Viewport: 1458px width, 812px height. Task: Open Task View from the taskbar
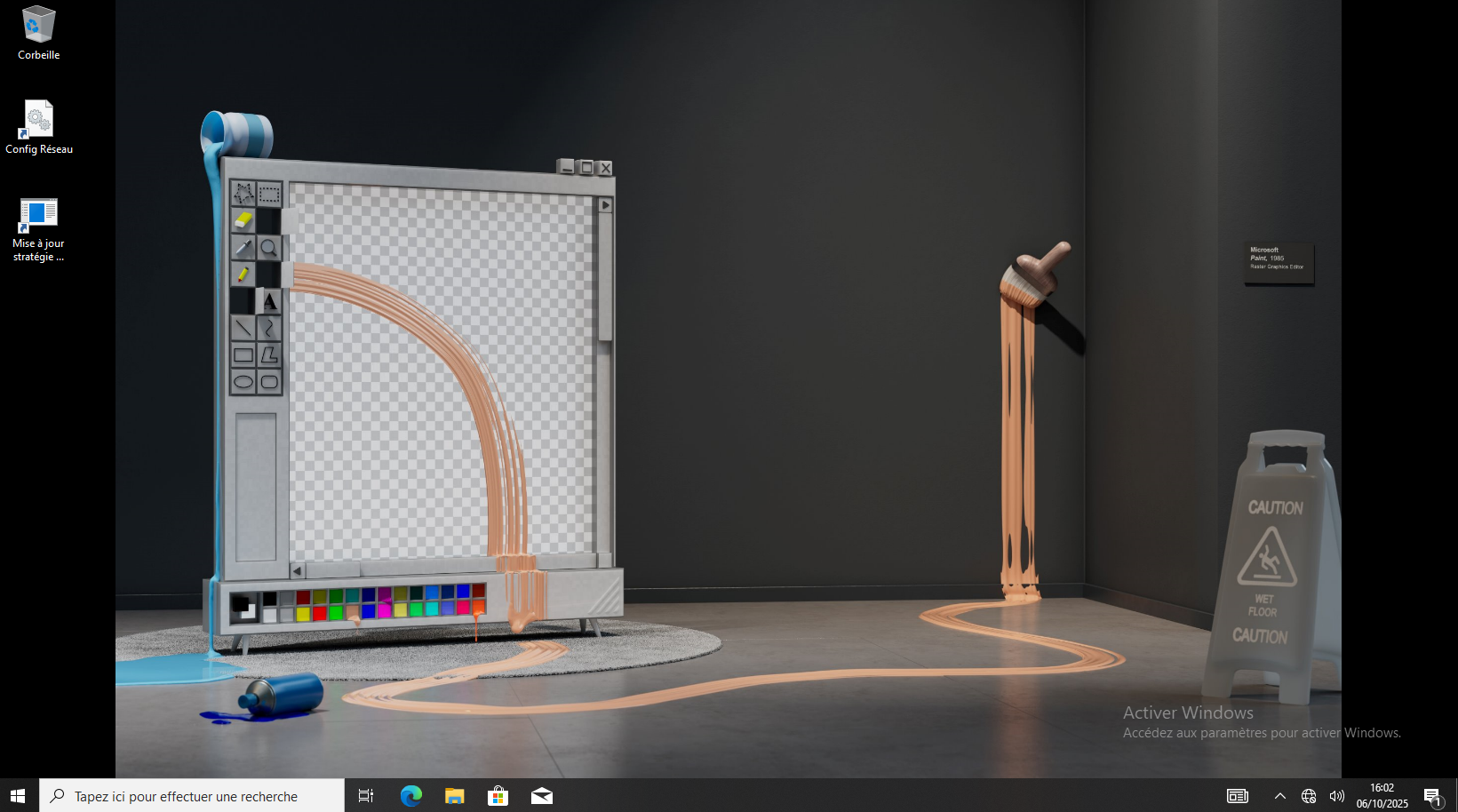tap(365, 796)
